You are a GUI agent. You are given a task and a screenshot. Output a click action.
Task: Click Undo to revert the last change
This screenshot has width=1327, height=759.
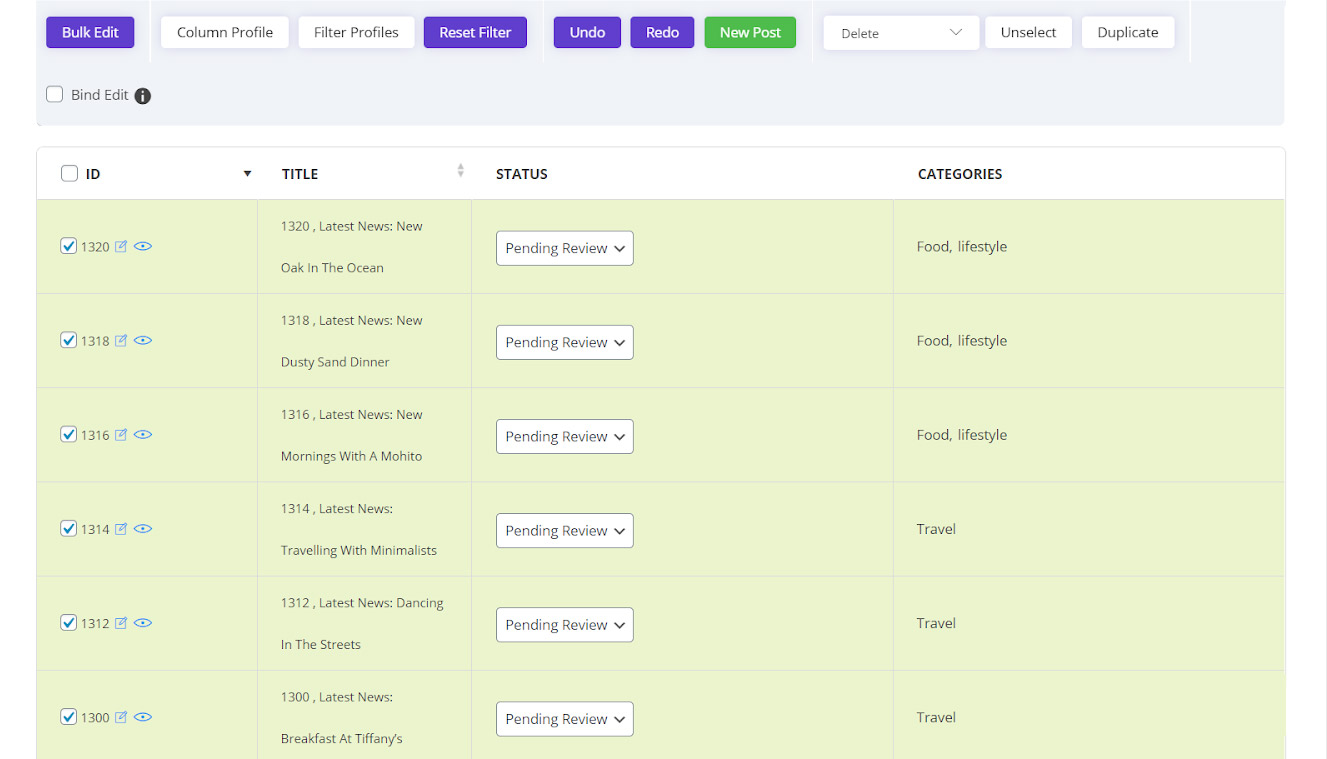587,32
